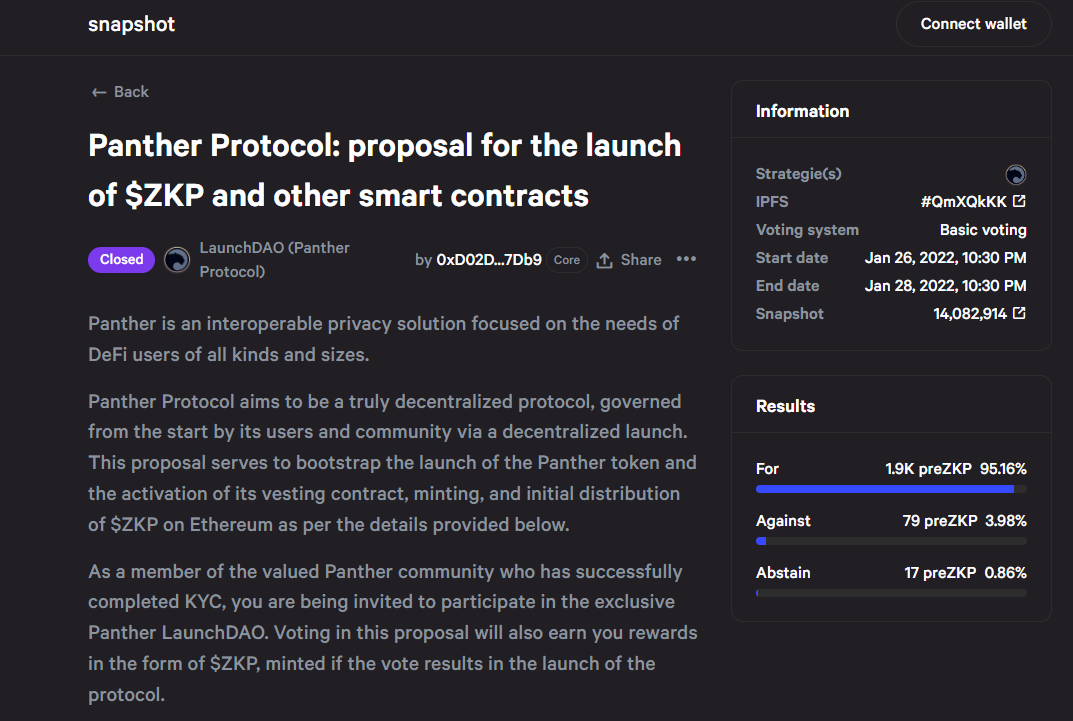1073x721 pixels.
Task: Click the For result progress bar
Action: 891,489
